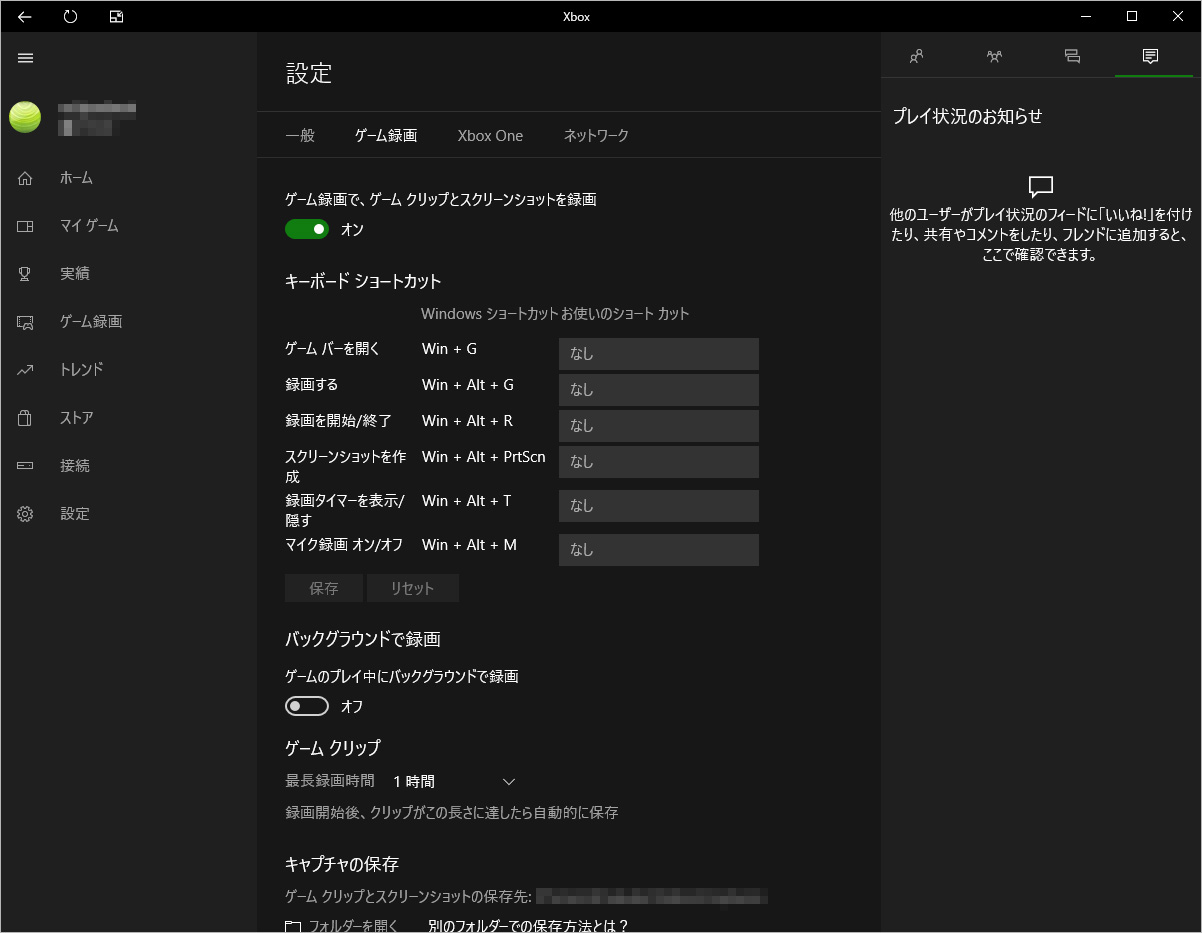Select ホーム label in the sidebar

(x=76, y=178)
